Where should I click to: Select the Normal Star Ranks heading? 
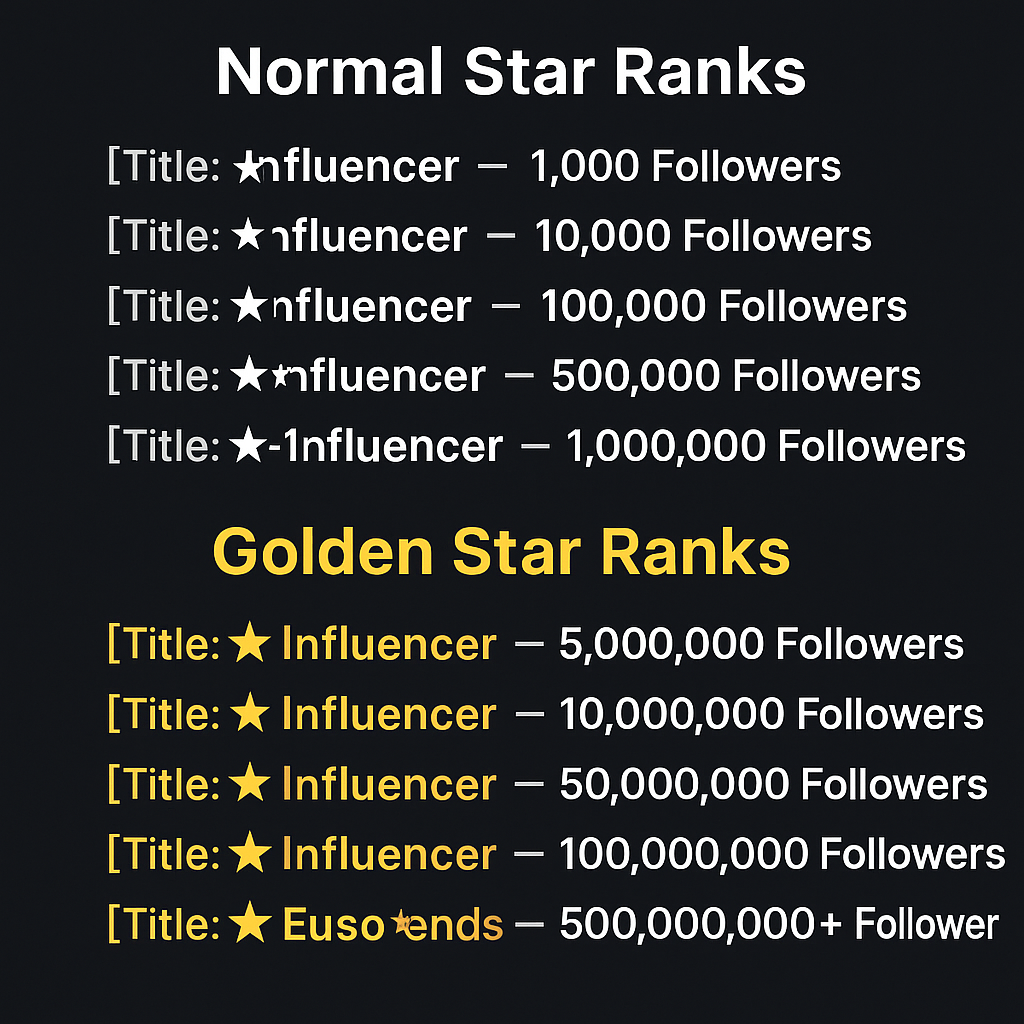pos(511,72)
